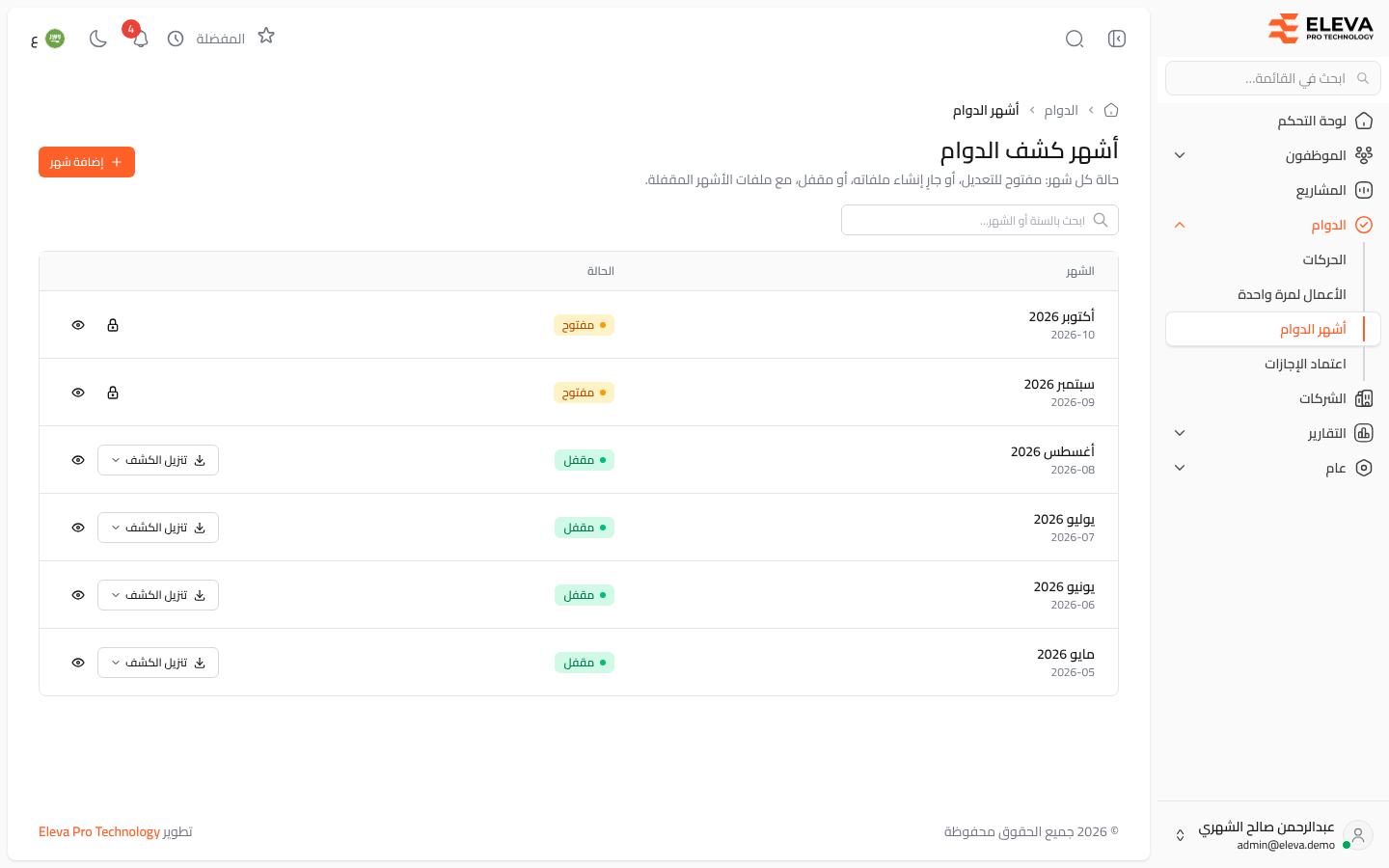The height and width of the screenshot is (868, 1389).
Task: Open المشاريع in the sidebar
Action: pos(1273,190)
